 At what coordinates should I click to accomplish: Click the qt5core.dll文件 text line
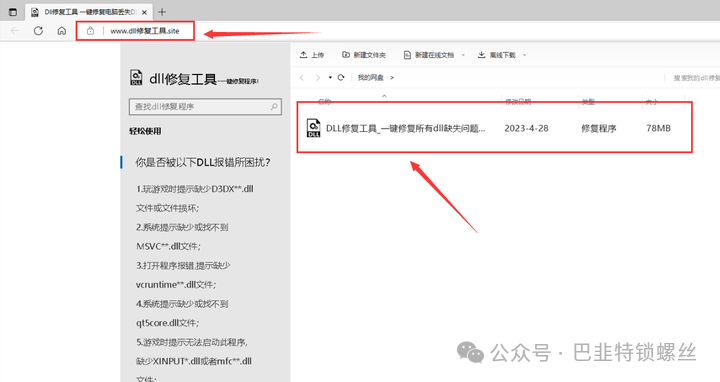168,323
